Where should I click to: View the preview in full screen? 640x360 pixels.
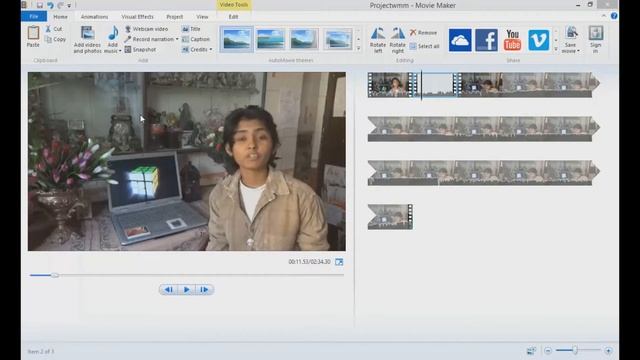(339, 262)
